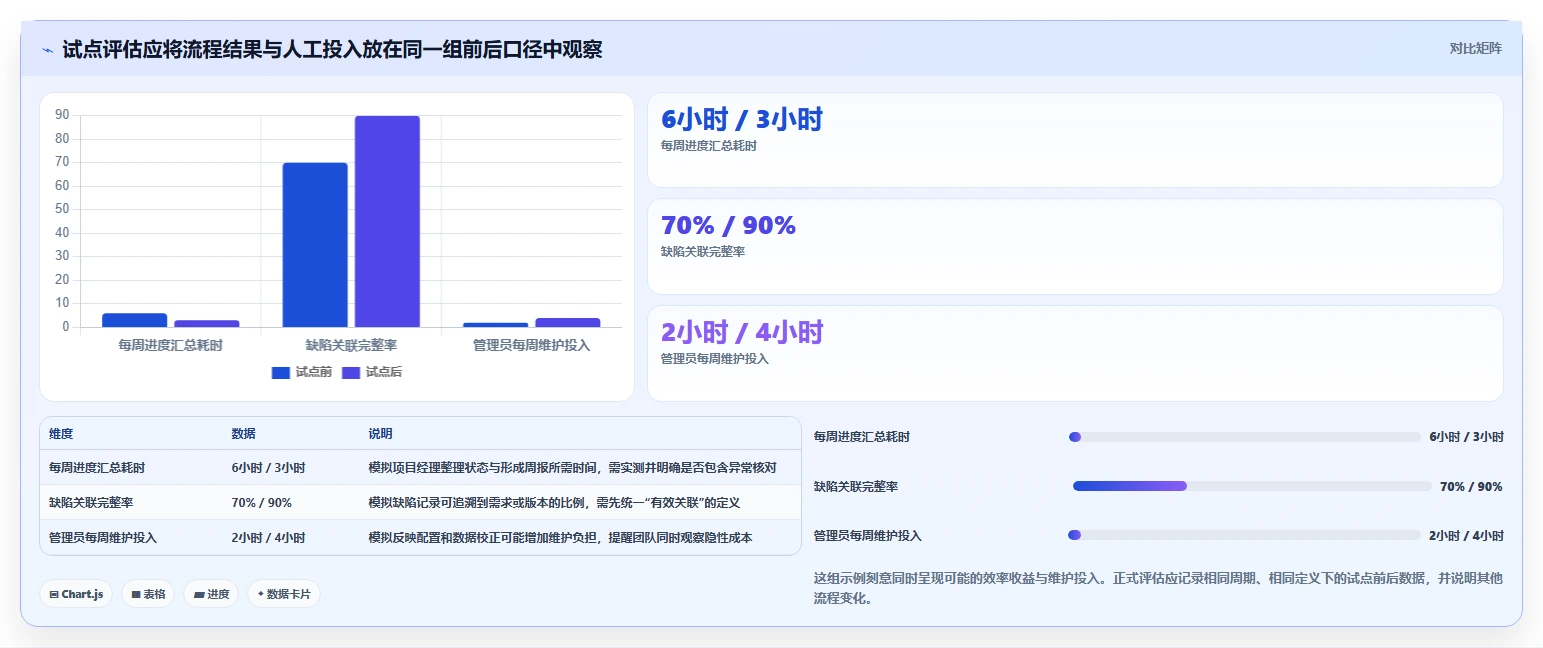Click table cell 70% / 90% in 数据 column
1543x648 pixels.
point(262,503)
